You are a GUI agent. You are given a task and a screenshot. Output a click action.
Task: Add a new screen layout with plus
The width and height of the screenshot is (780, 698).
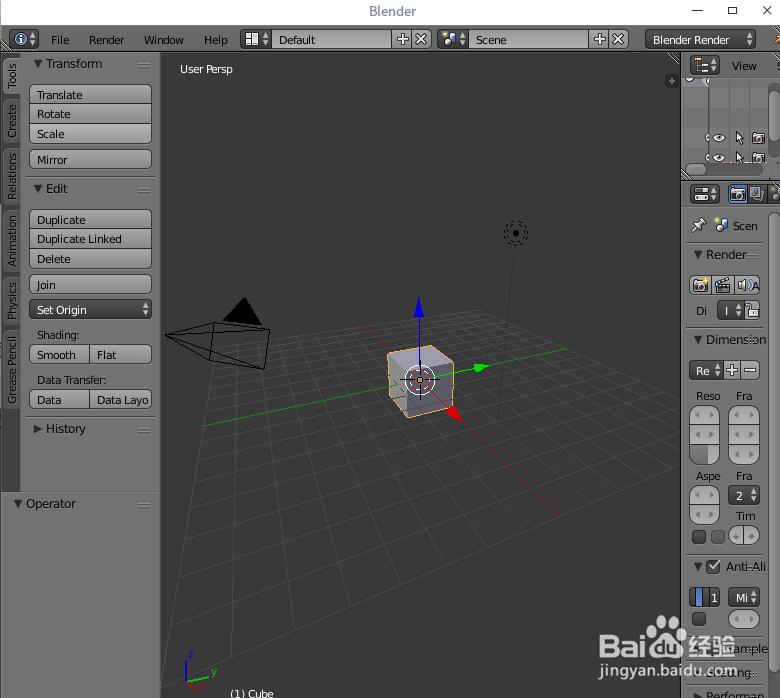pos(402,39)
